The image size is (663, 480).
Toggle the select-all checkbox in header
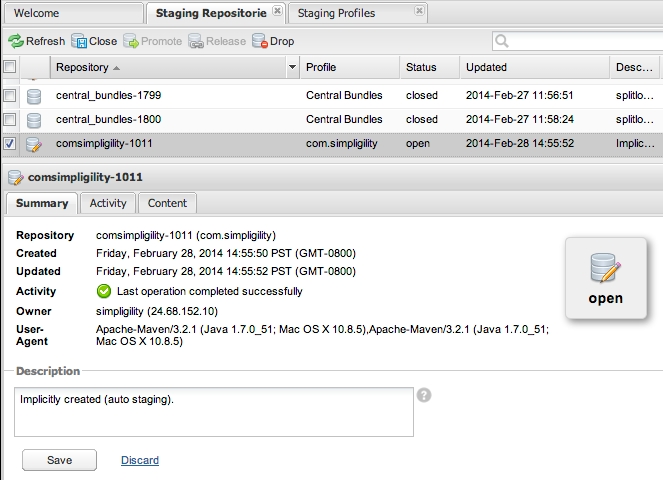[x=9, y=67]
